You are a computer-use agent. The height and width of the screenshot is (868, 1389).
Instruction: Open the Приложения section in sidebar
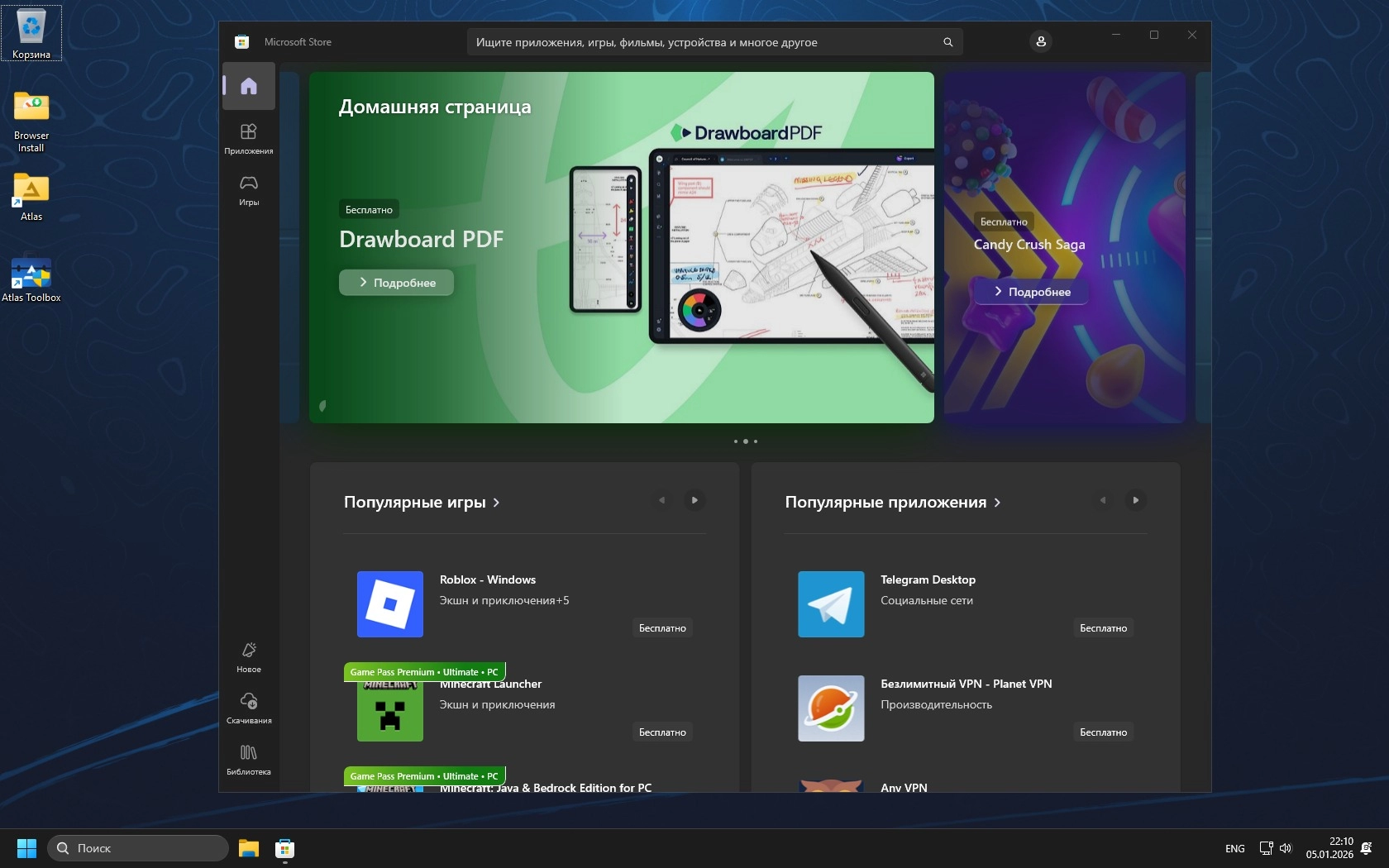(x=249, y=138)
